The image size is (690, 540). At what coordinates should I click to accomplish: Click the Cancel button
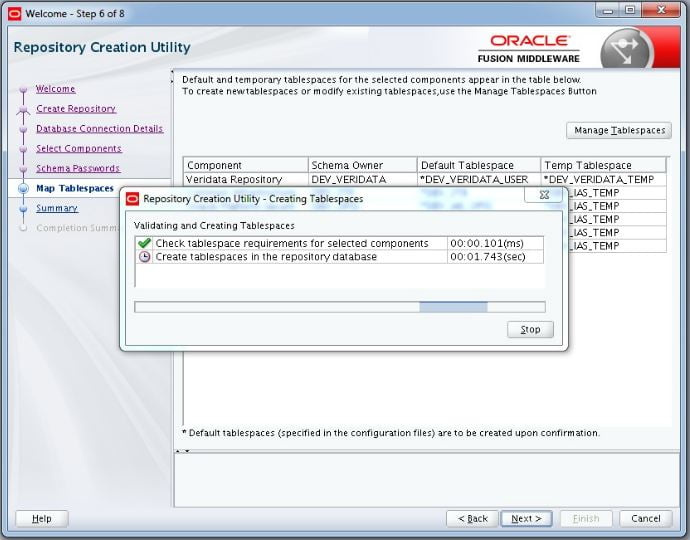[646, 519]
